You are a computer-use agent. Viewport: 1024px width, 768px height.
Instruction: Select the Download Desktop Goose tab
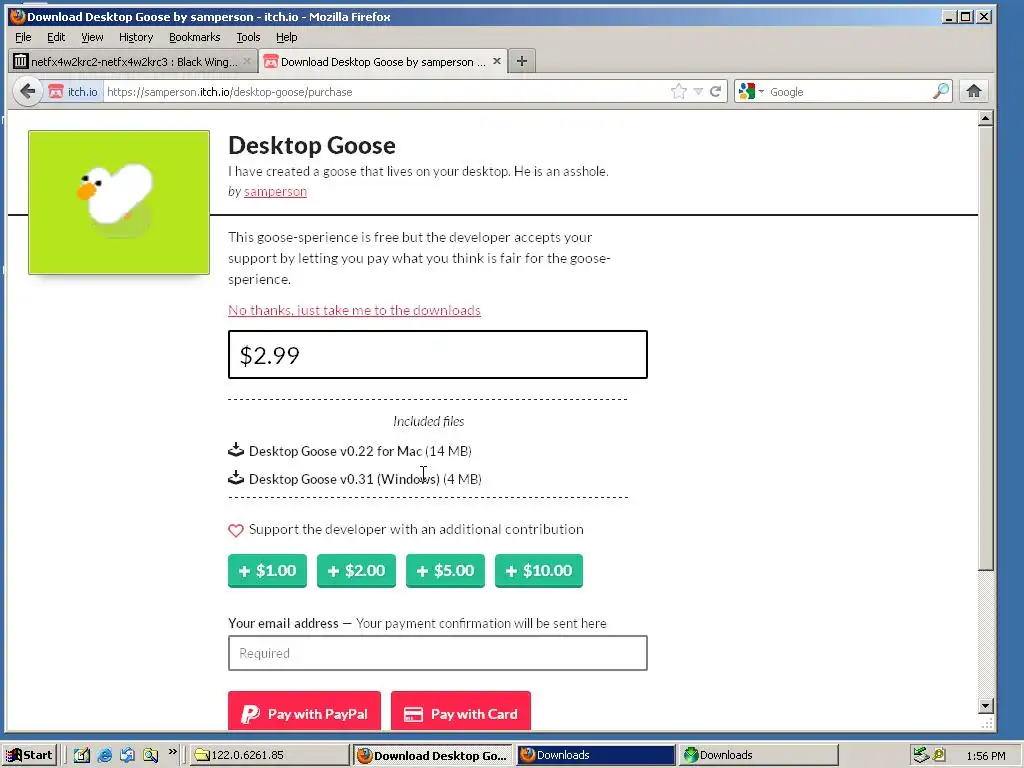(383, 61)
